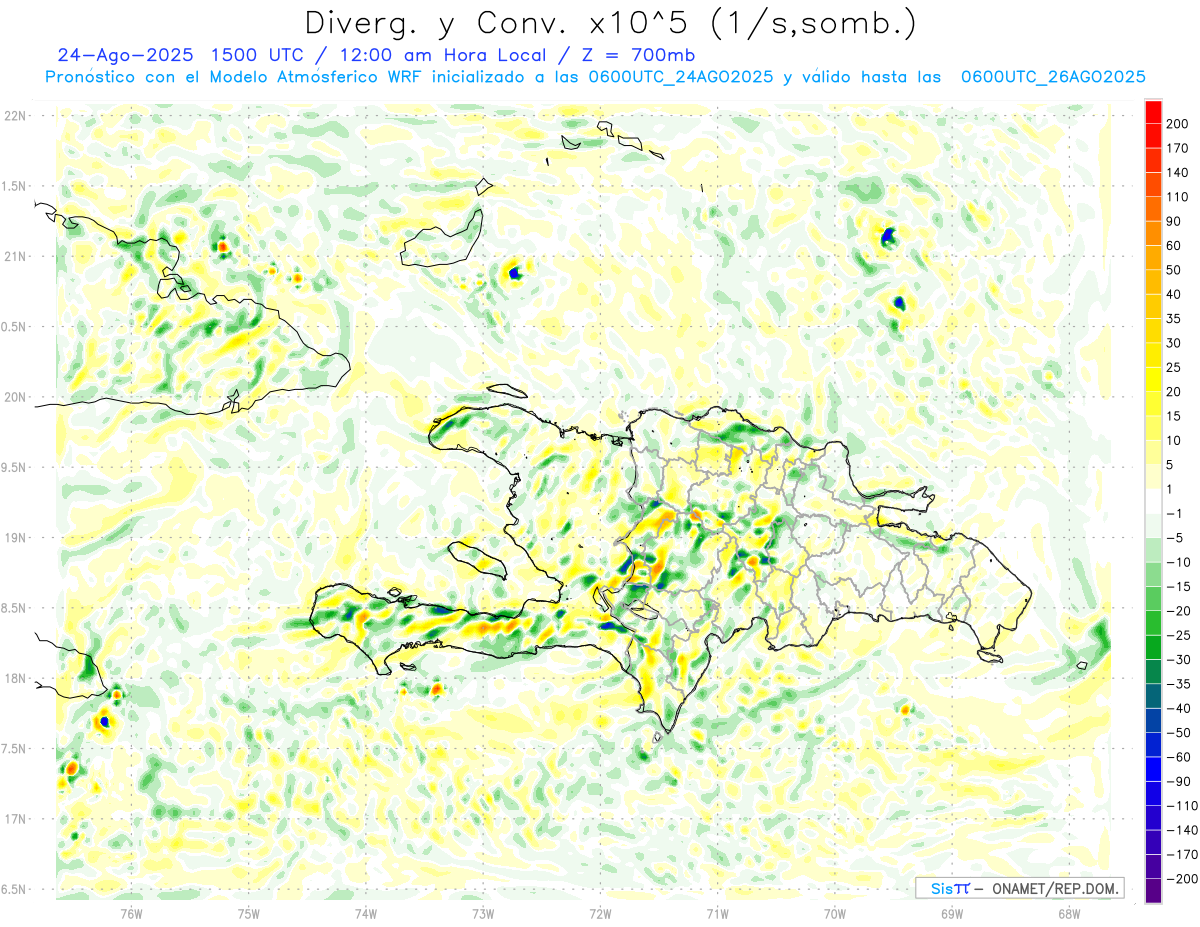Click the '-40' colorbar value
This screenshot has width=1200, height=927.
click(x=1177, y=708)
